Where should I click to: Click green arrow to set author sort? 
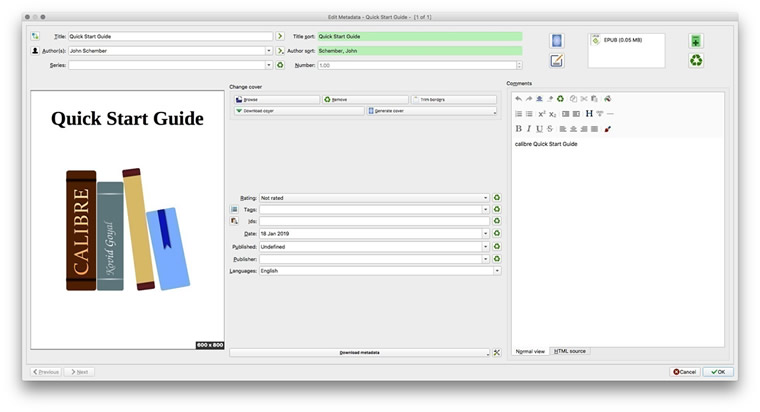click(280, 50)
